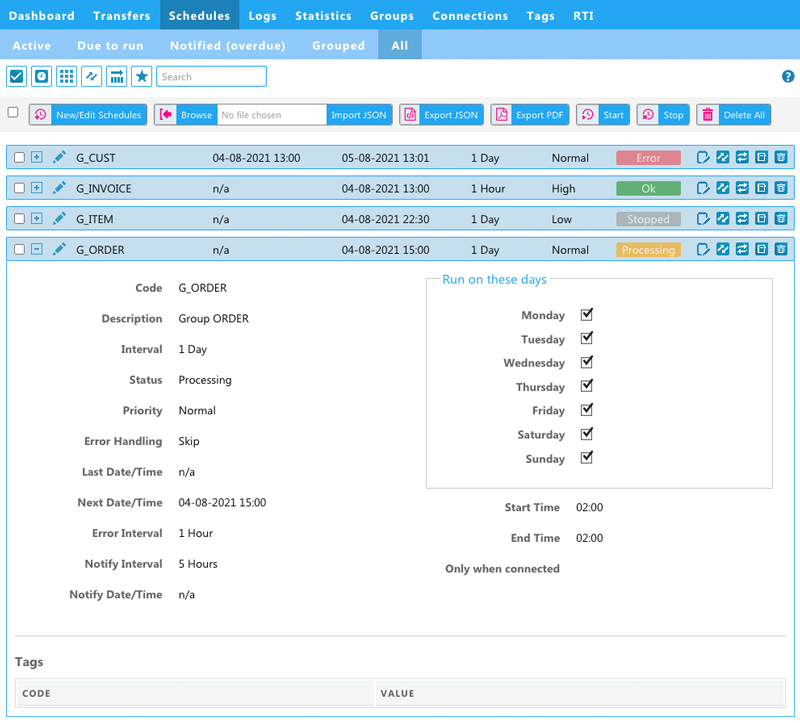Click the zigzag arrows toolbar icon

pos(91,77)
